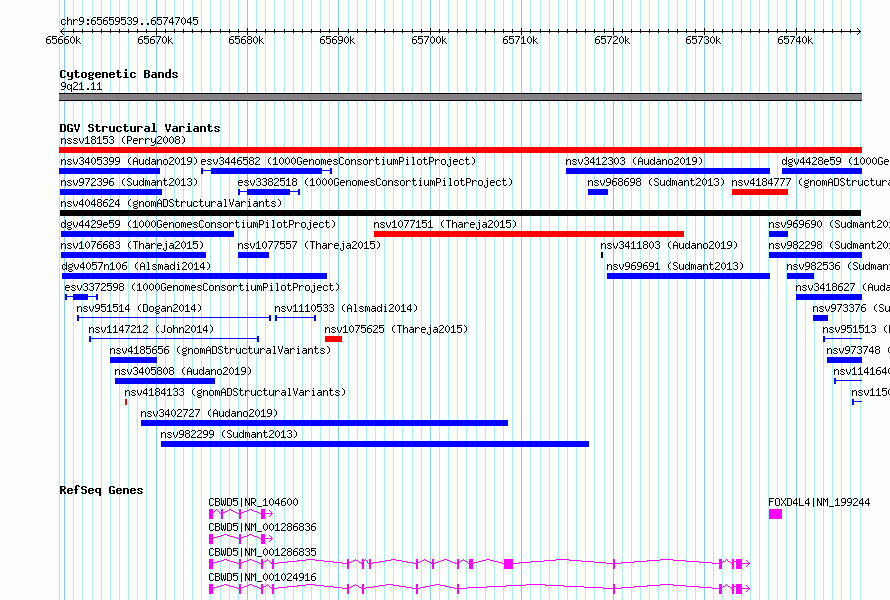The width and height of the screenshot is (890, 600).
Task: Select the red nsv1077151 variant bar
Action: pos(528,234)
